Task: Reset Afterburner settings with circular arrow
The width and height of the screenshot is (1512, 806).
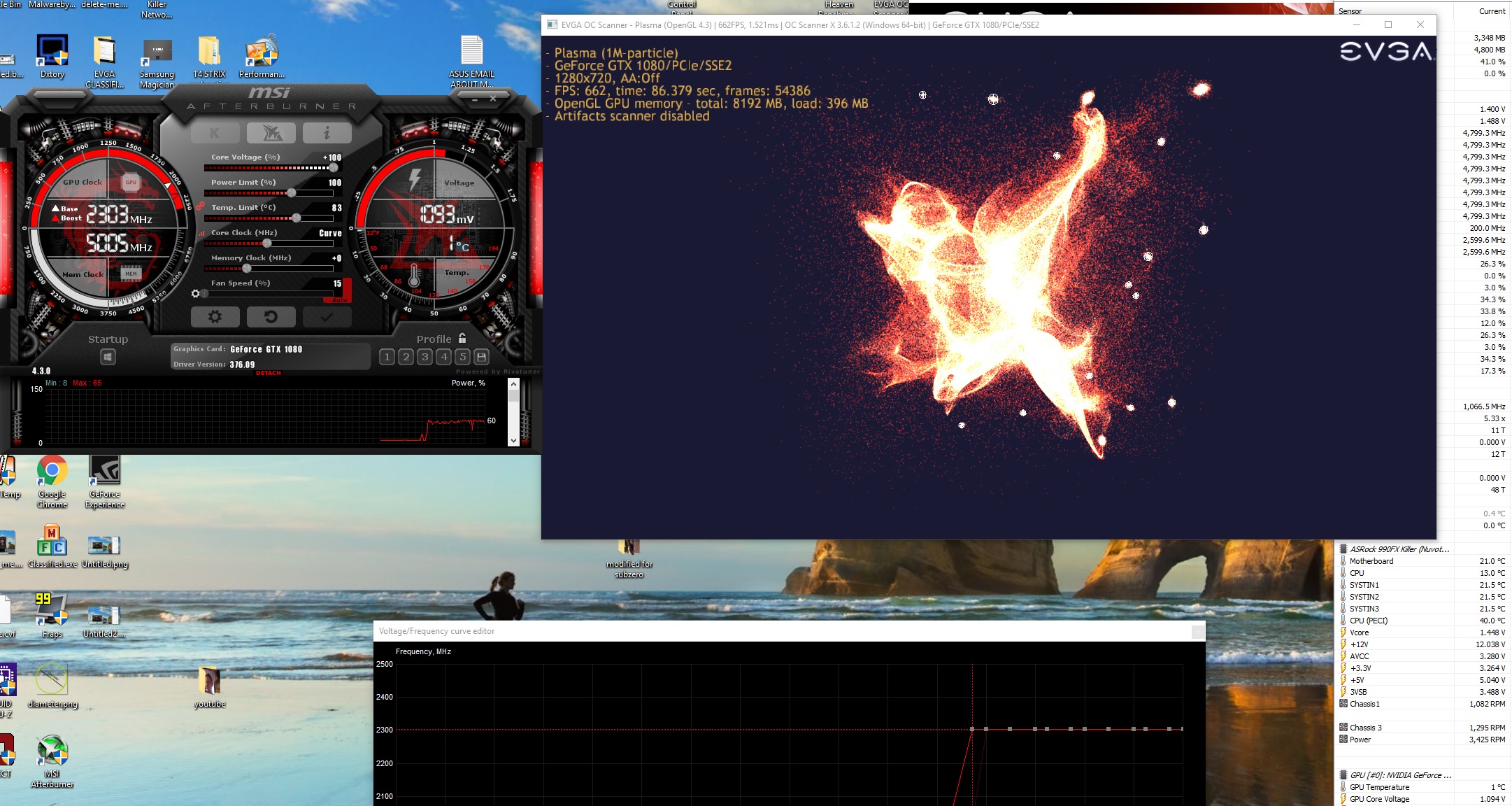Action: click(x=271, y=317)
